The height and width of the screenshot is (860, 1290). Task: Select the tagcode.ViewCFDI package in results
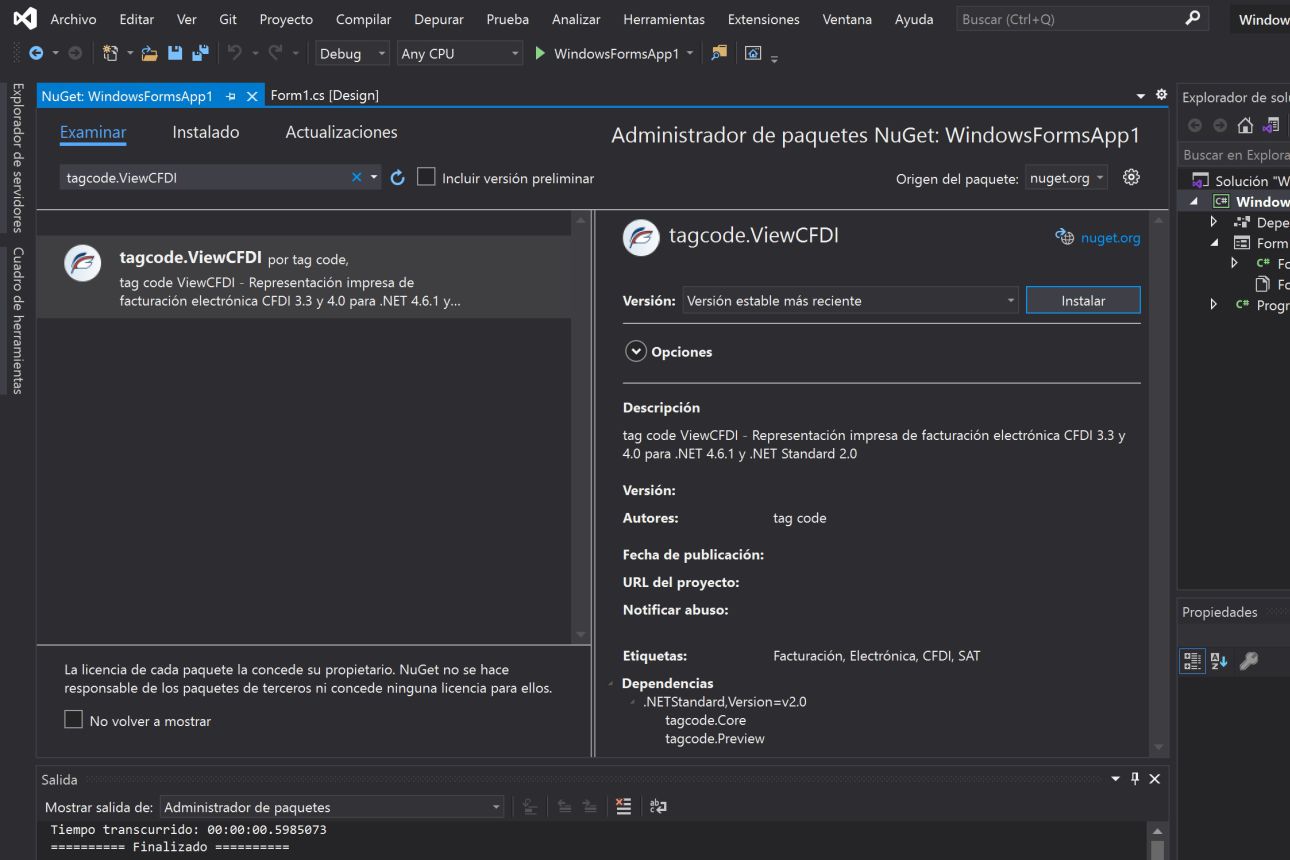tap(304, 277)
